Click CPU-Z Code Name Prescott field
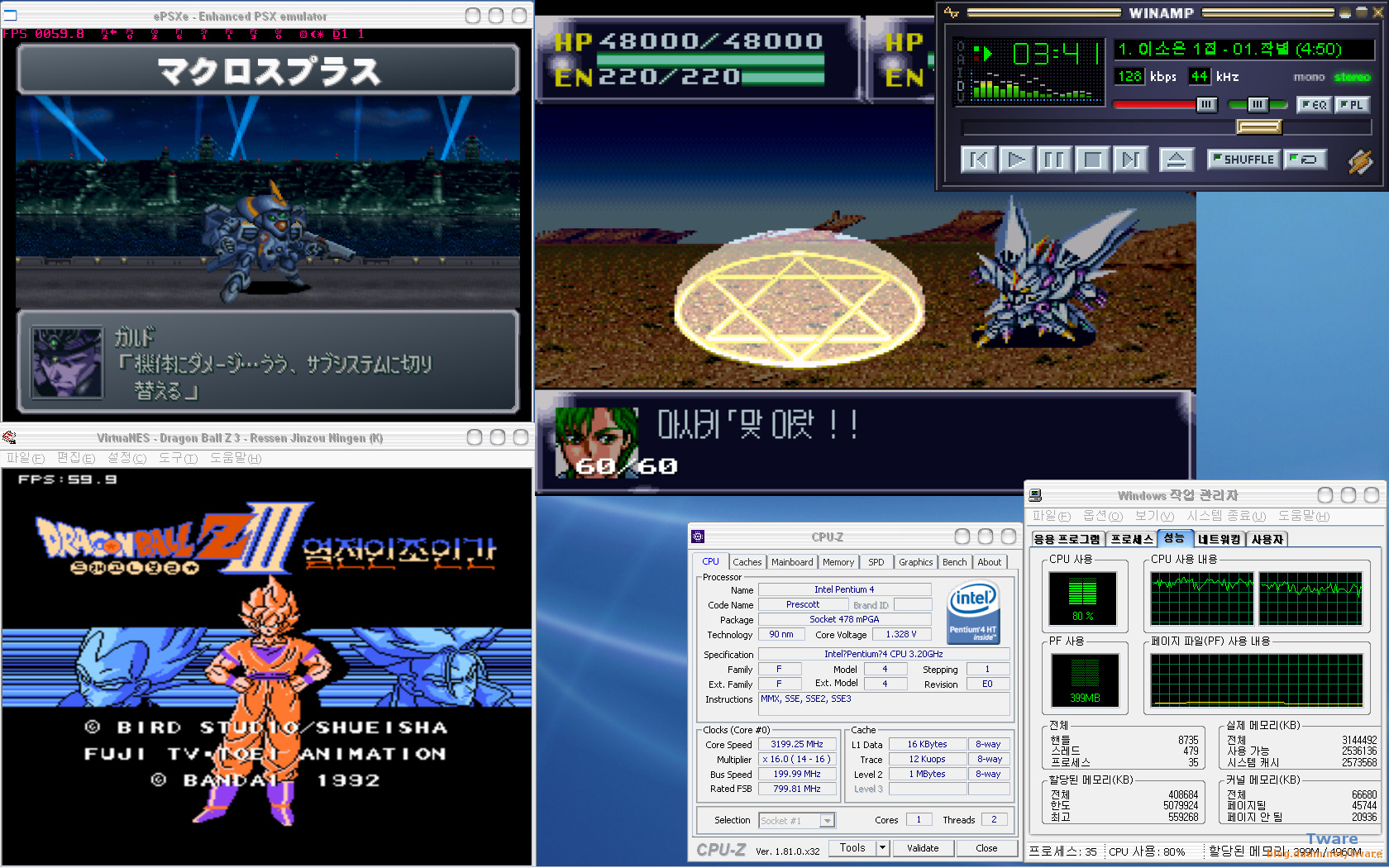 pos(803,604)
